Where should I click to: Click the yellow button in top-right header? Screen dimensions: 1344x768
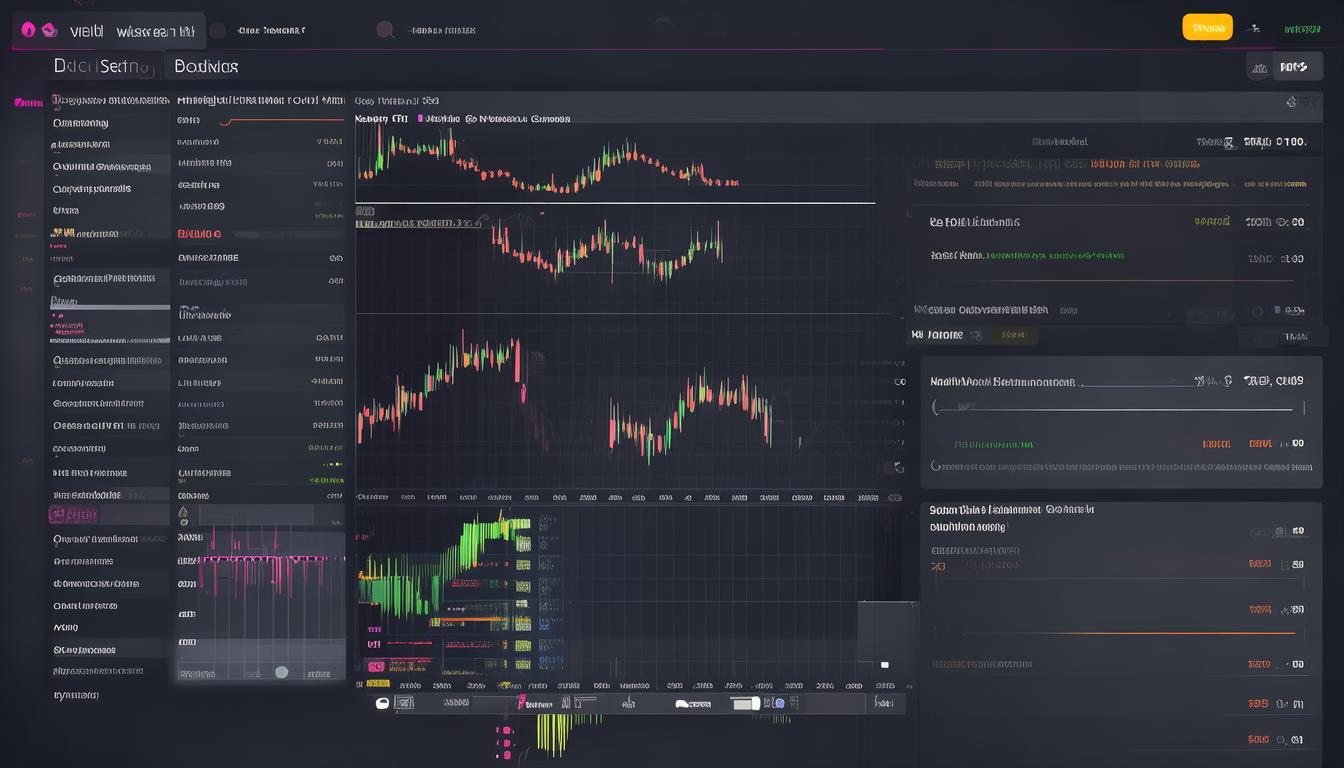point(1207,28)
